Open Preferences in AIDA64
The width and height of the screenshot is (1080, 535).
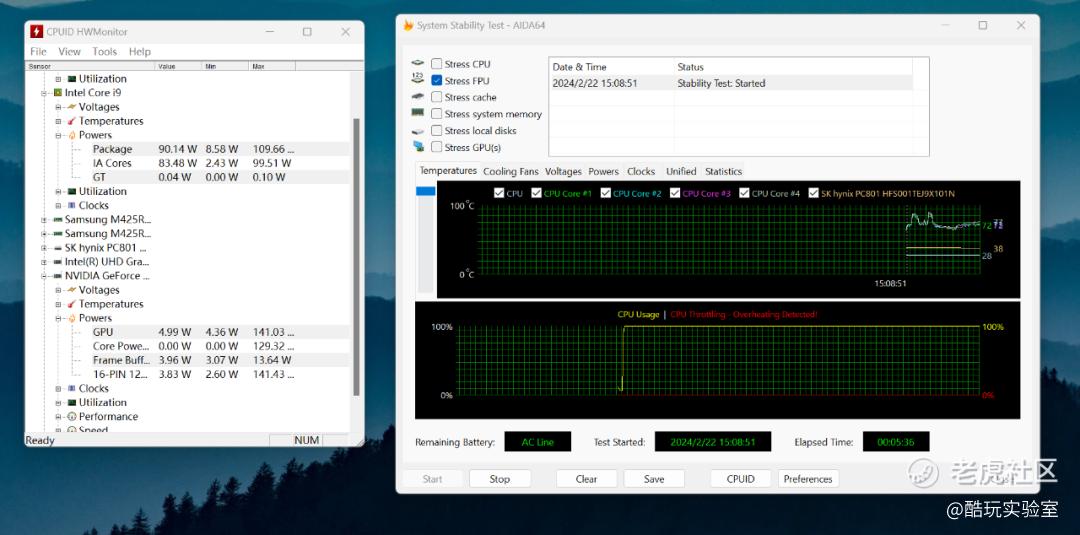pos(808,479)
